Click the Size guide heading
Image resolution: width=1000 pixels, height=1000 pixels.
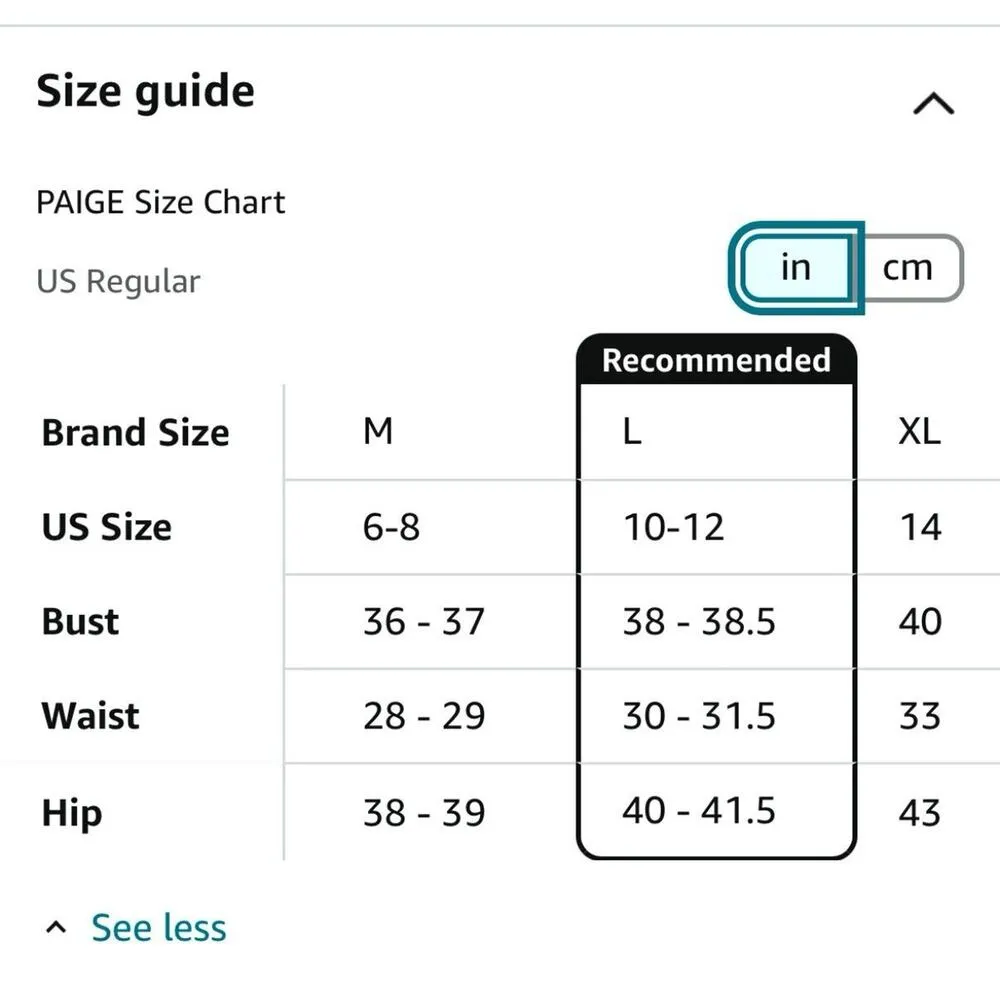tap(146, 92)
